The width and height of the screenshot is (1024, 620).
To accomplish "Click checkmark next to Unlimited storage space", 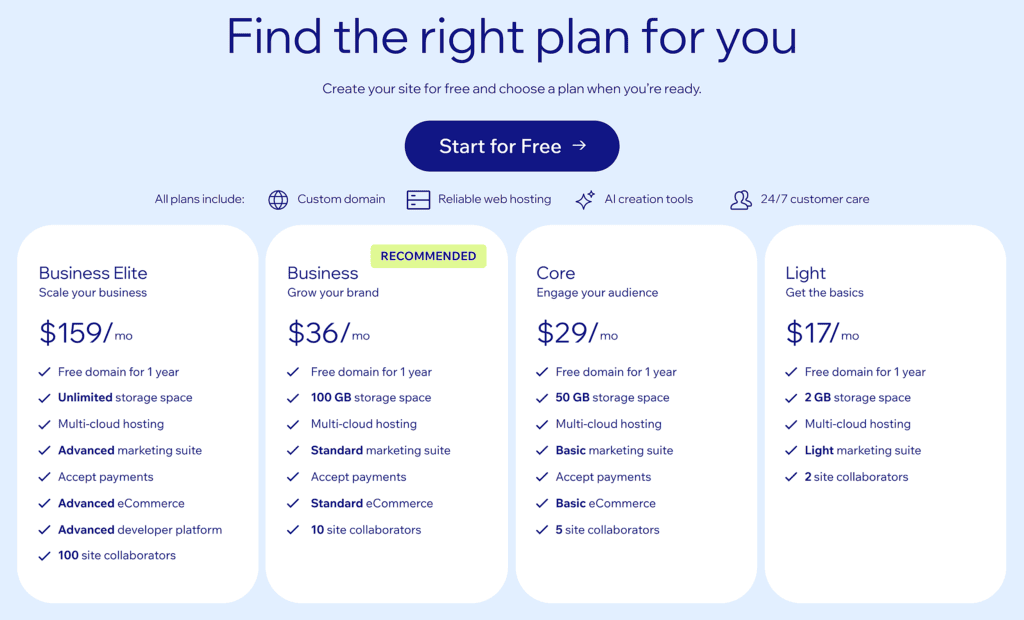I will (45, 398).
